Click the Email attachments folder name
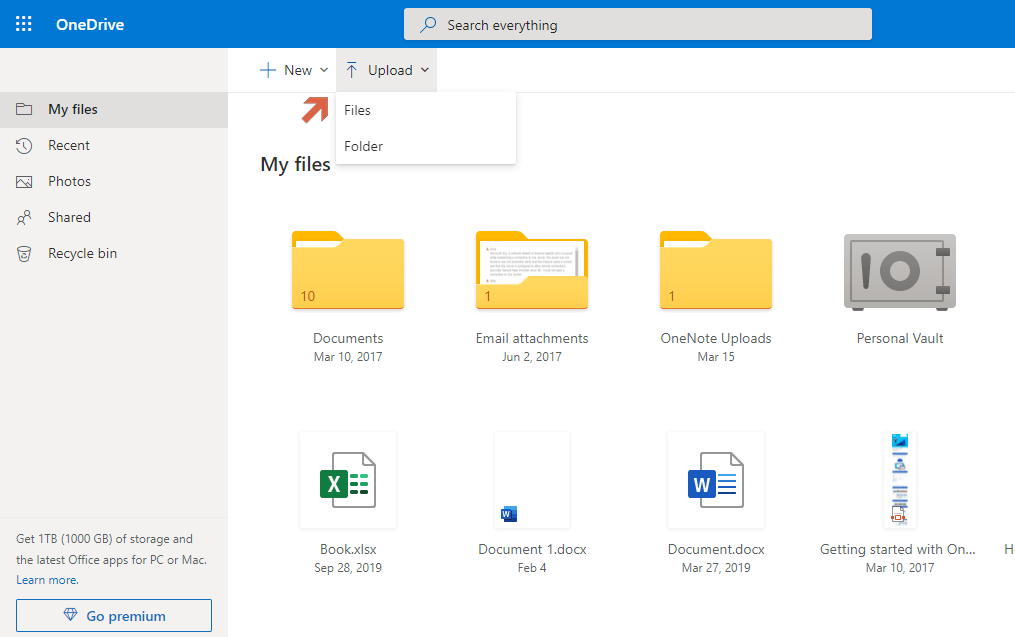 pos(532,338)
